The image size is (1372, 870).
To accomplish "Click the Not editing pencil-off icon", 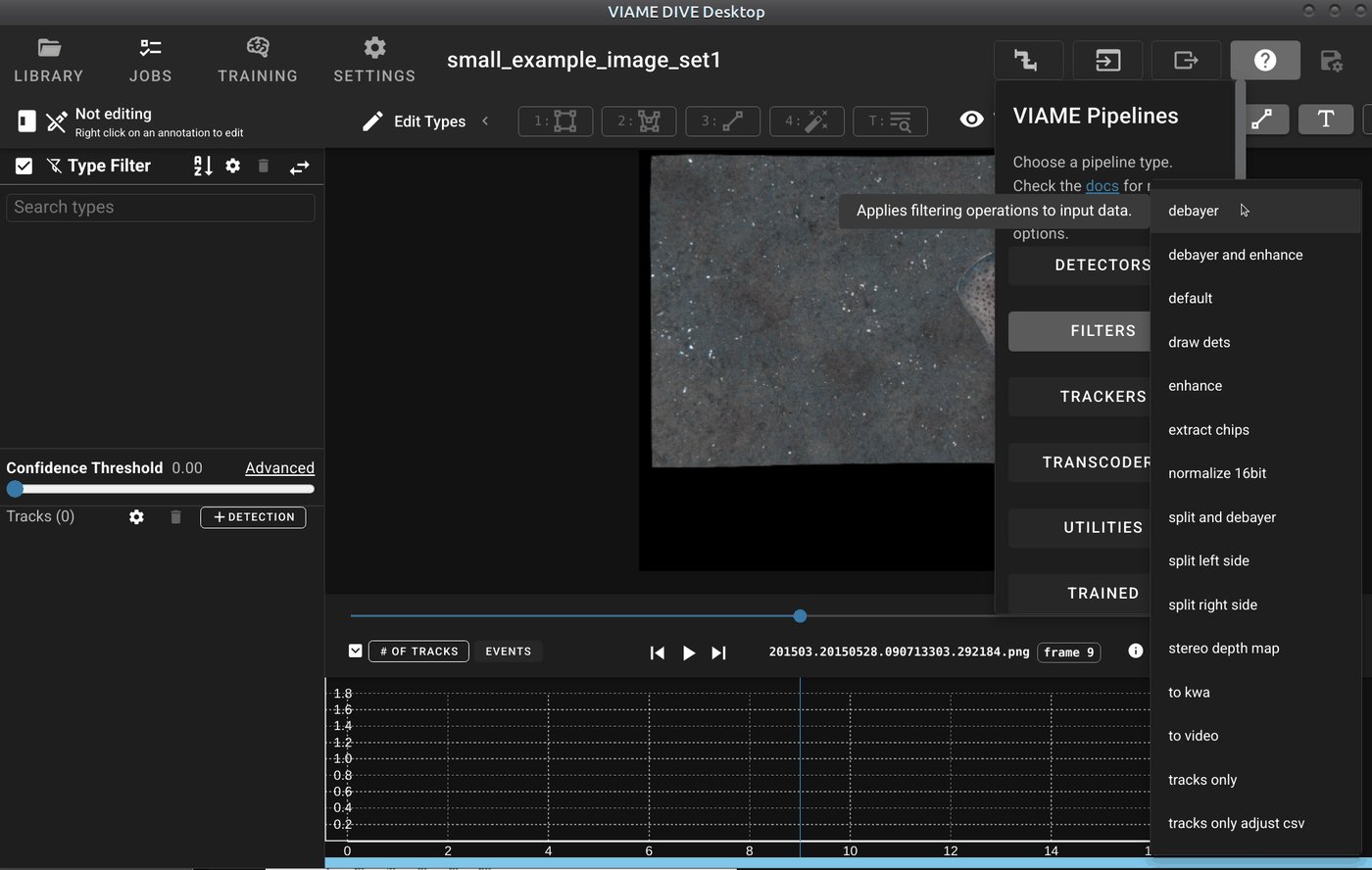I will tap(57, 121).
